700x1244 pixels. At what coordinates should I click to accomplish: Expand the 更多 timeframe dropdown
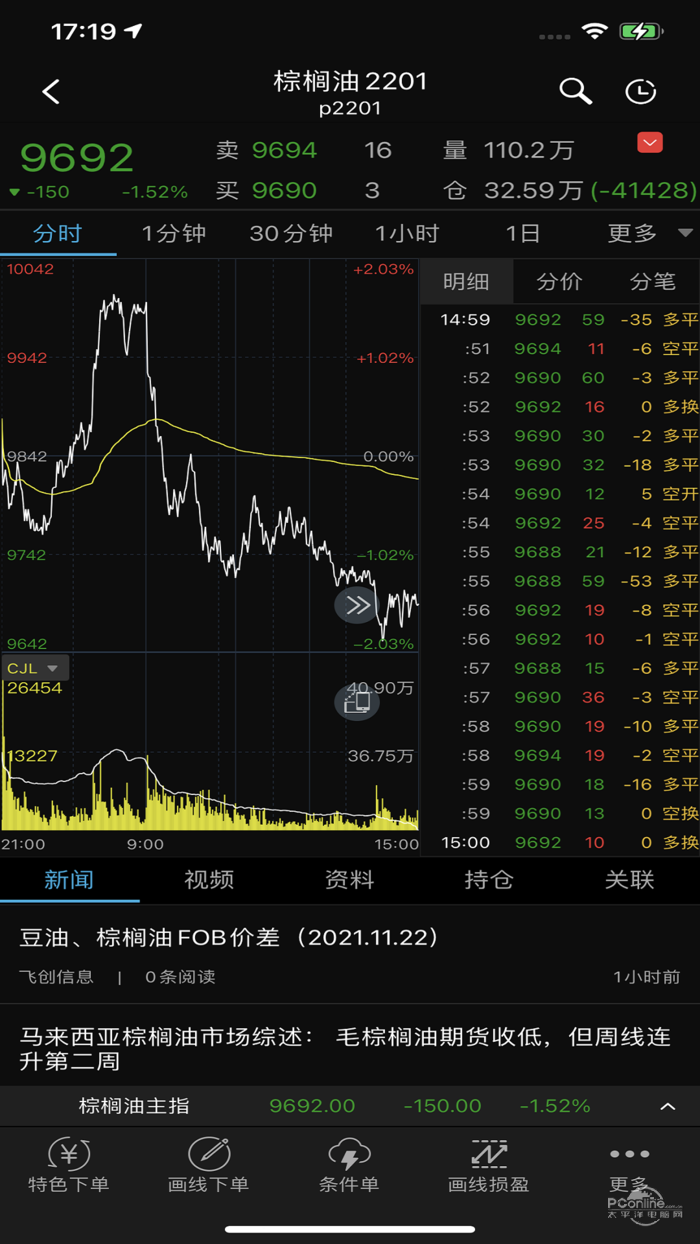[x=650, y=234]
